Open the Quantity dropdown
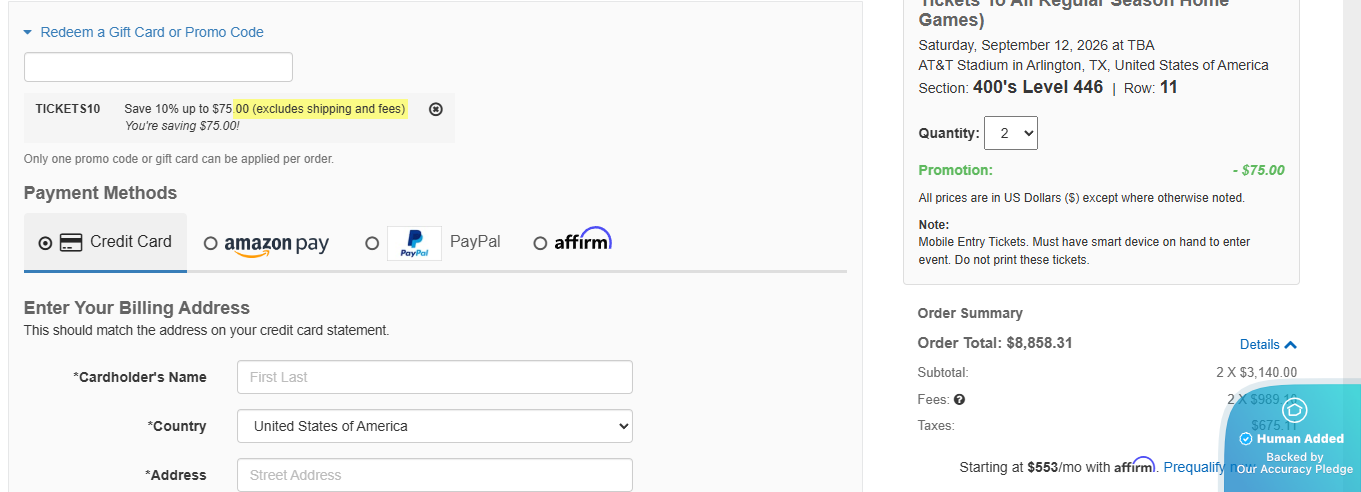The height and width of the screenshot is (492, 1361). (x=1010, y=133)
